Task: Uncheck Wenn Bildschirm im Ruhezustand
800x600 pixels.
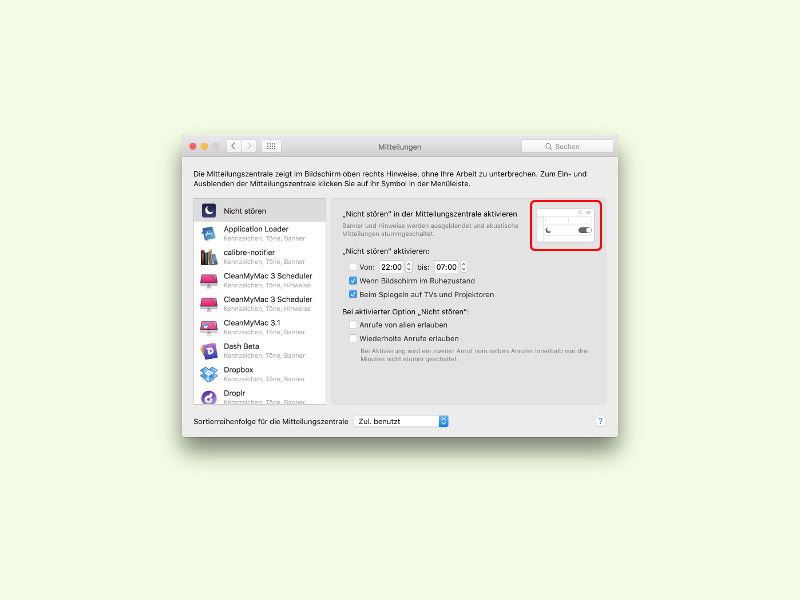Action: pyautogui.click(x=353, y=281)
